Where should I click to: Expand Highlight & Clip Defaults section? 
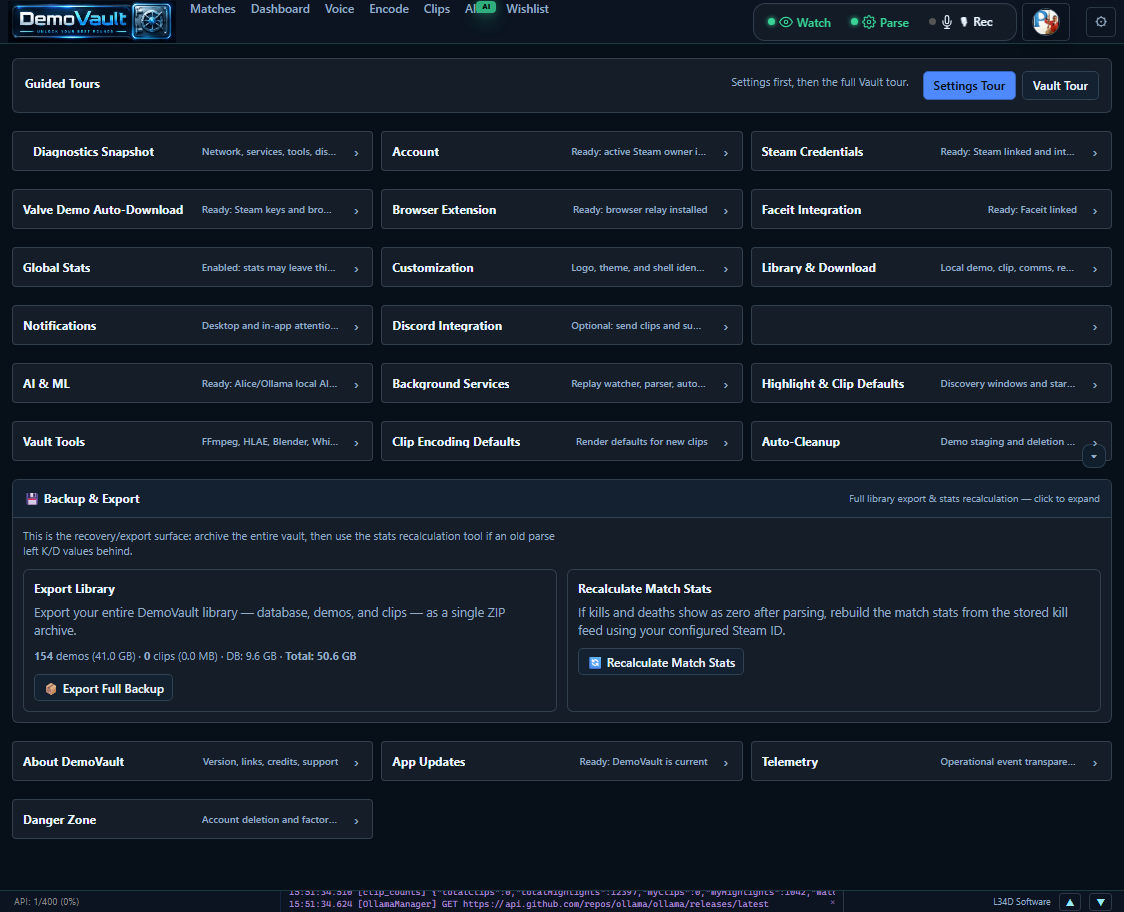pyautogui.click(x=930, y=384)
